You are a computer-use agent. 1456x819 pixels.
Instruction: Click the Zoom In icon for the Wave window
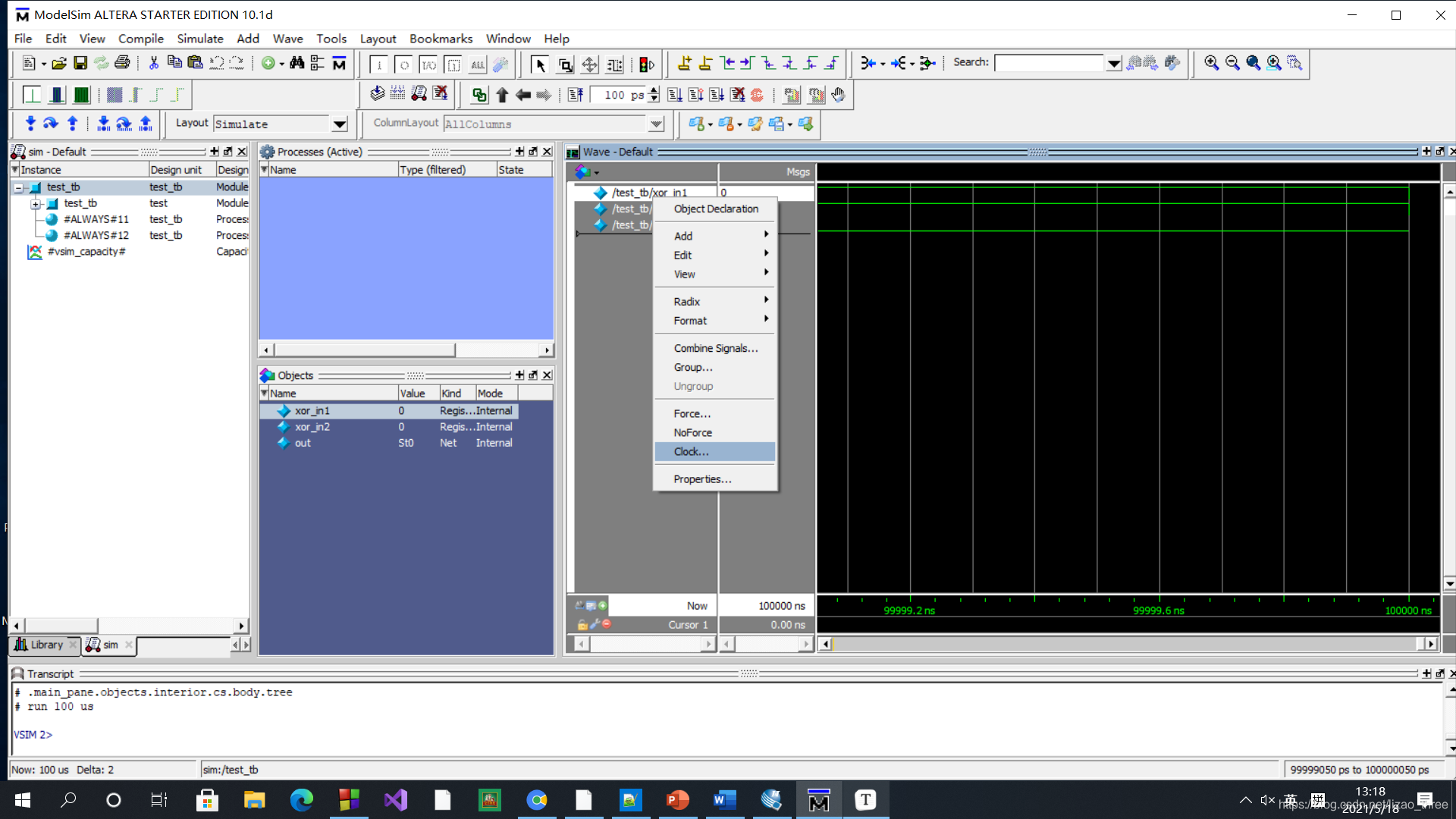point(1211,63)
